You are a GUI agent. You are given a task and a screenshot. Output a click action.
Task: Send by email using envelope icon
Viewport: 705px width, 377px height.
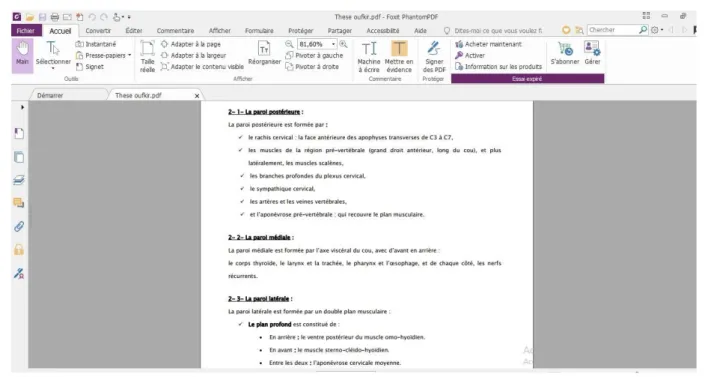tap(67, 17)
